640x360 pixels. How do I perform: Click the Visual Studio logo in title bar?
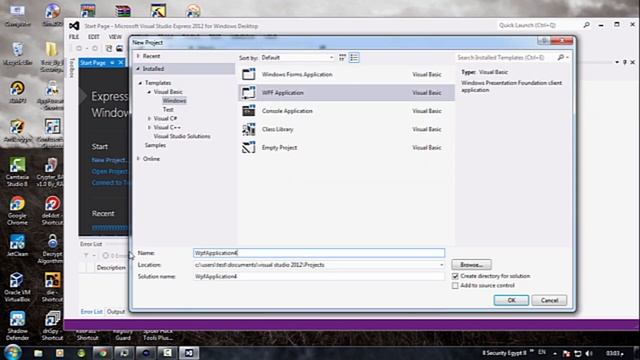(x=74, y=26)
